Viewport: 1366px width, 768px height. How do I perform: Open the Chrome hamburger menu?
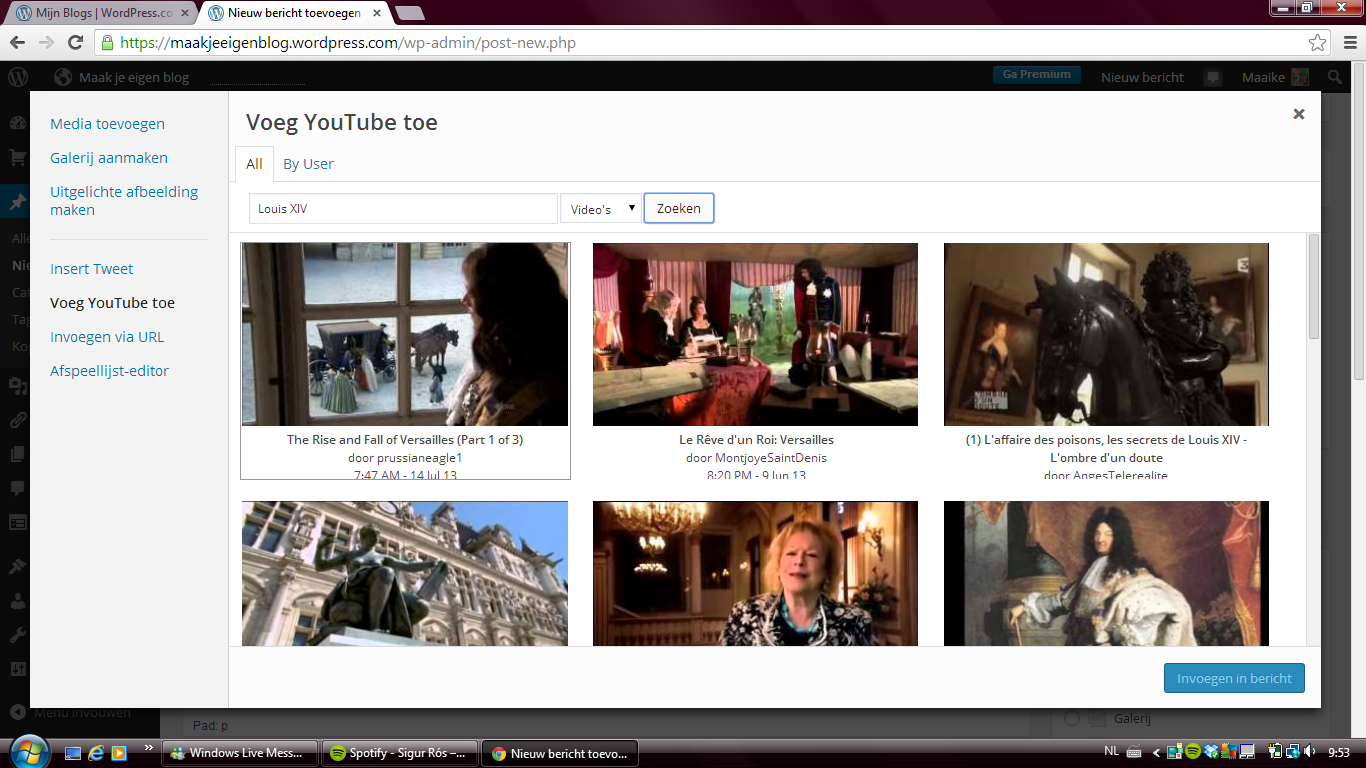1347,43
